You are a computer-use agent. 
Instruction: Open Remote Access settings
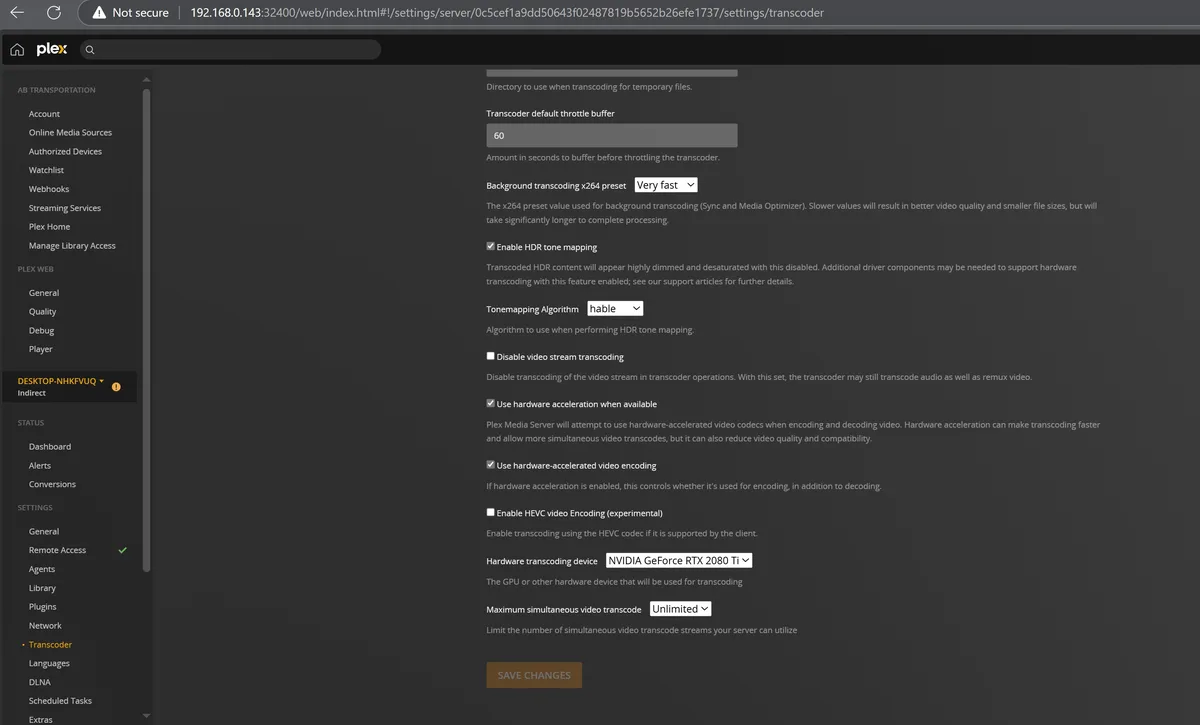[x=57, y=550]
